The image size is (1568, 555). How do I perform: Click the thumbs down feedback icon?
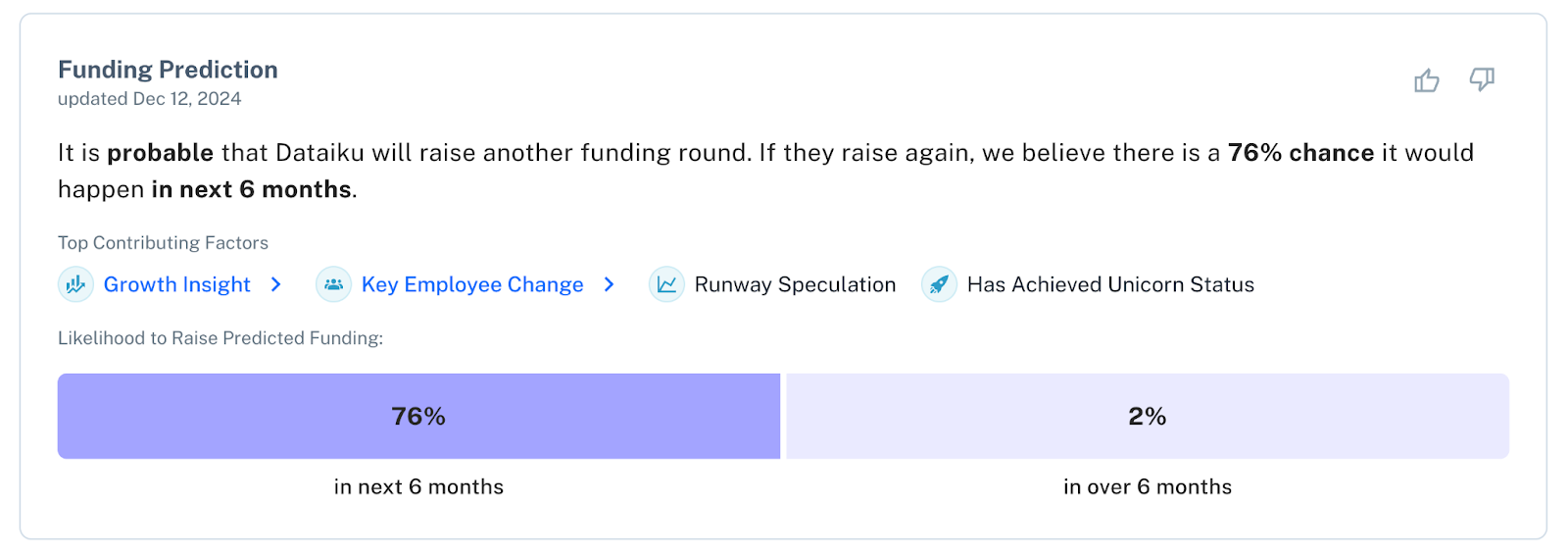(x=1482, y=79)
